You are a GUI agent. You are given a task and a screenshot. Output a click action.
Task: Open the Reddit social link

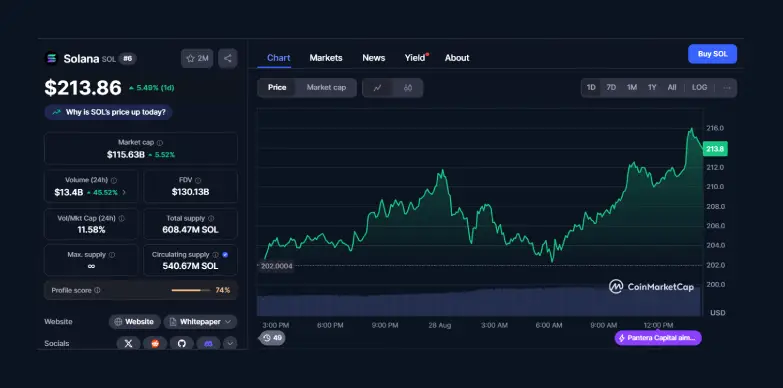(155, 344)
